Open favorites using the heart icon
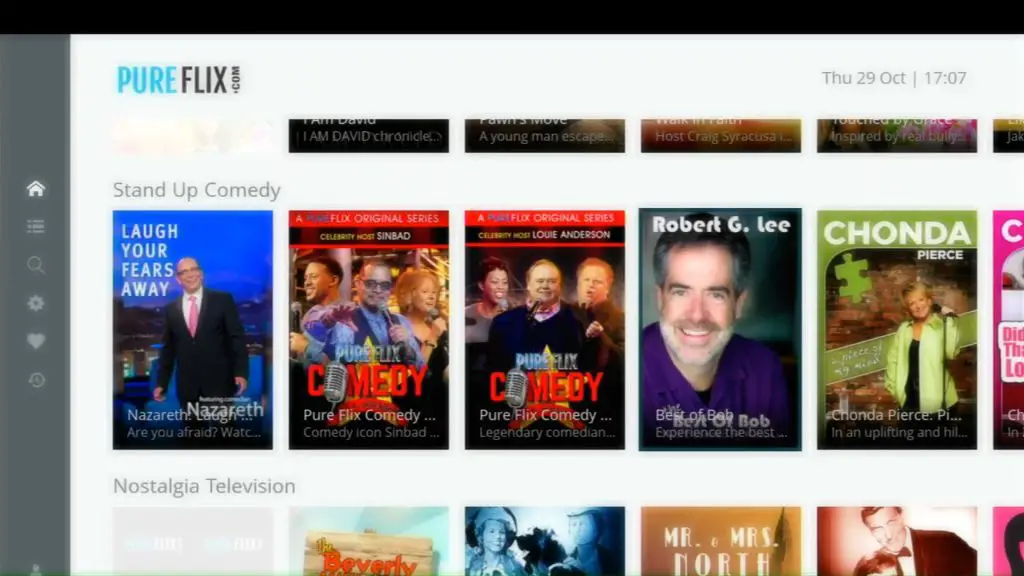Image resolution: width=1024 pixels, height=576 pixels. pos(36,341)
